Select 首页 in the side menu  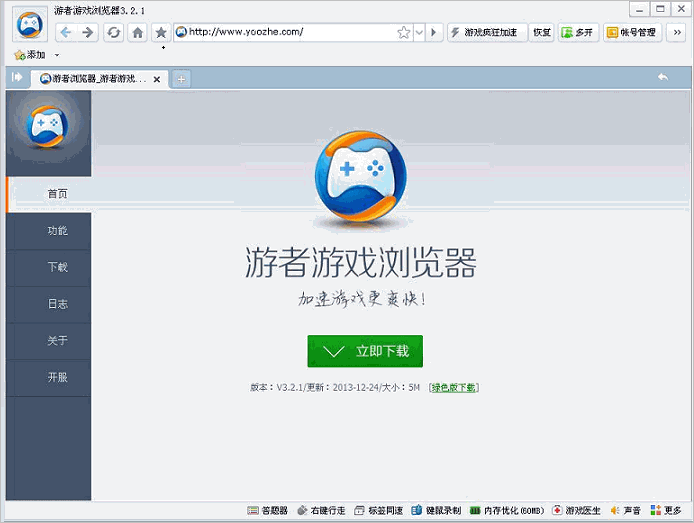pos(49,194)
